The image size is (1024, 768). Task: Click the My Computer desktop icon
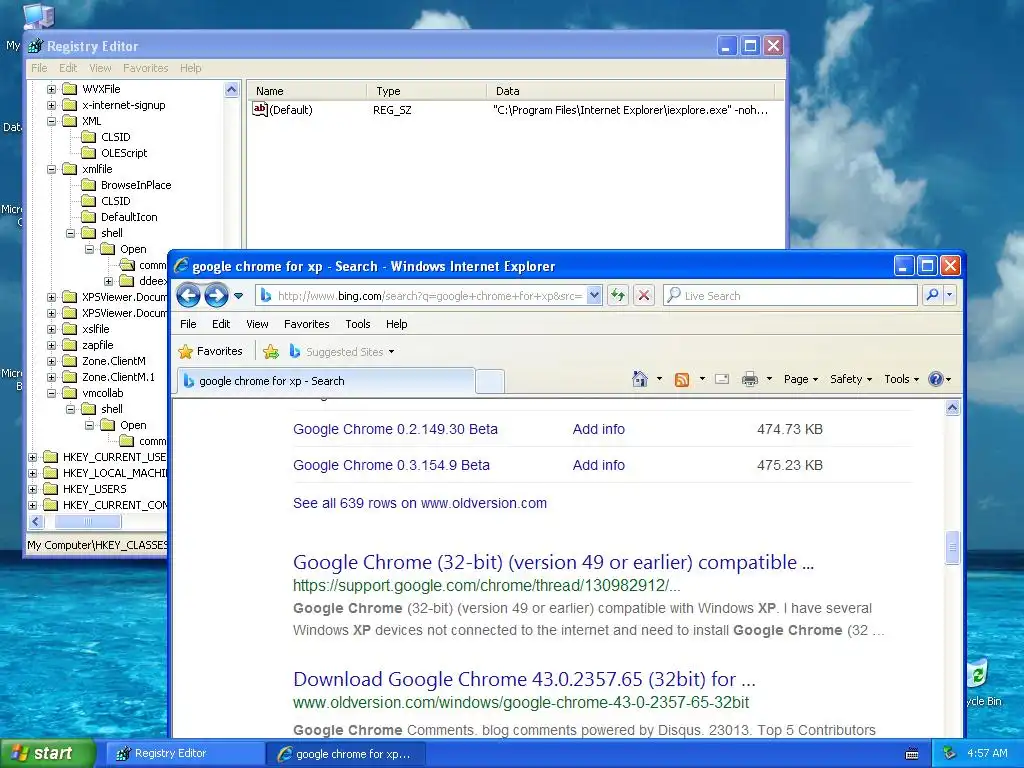38,16
